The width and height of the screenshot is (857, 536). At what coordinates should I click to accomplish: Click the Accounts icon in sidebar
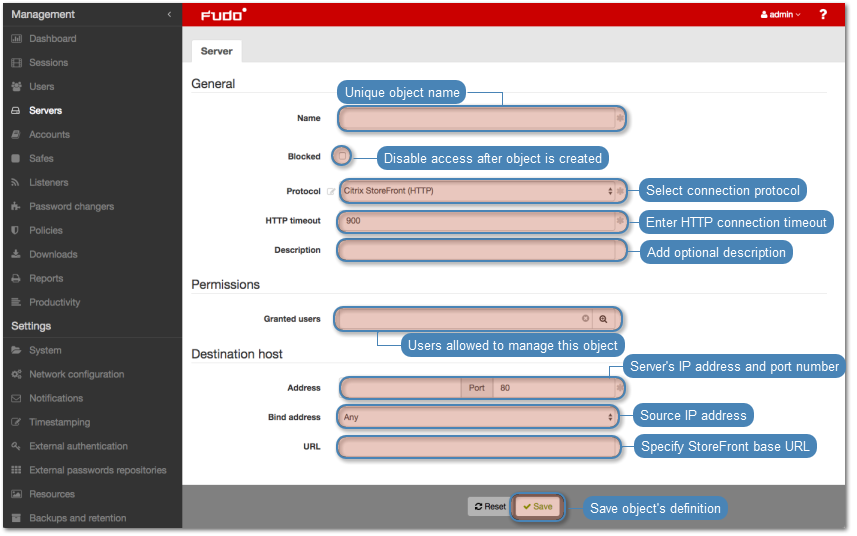point(16,134)
